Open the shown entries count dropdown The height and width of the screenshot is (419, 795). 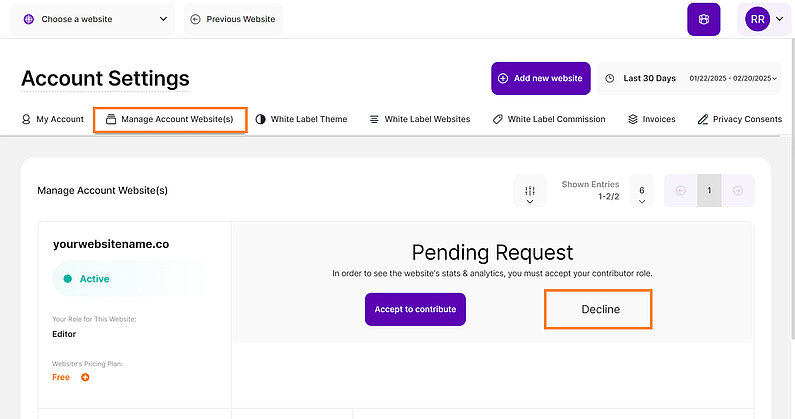[x=641, y=191]
